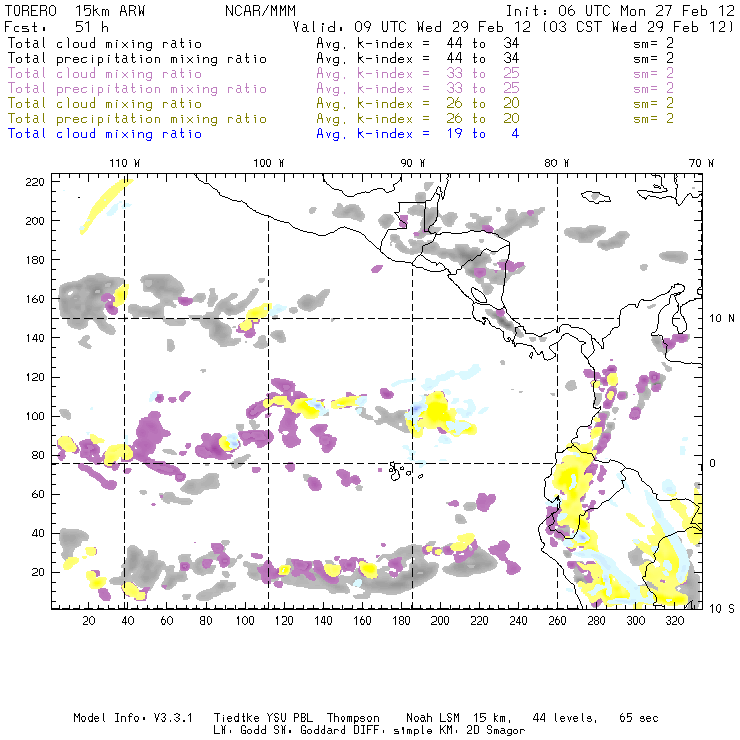Click y-axis tick label "180"
Viewport: 740px width, 740px height.
pos(35,260)
